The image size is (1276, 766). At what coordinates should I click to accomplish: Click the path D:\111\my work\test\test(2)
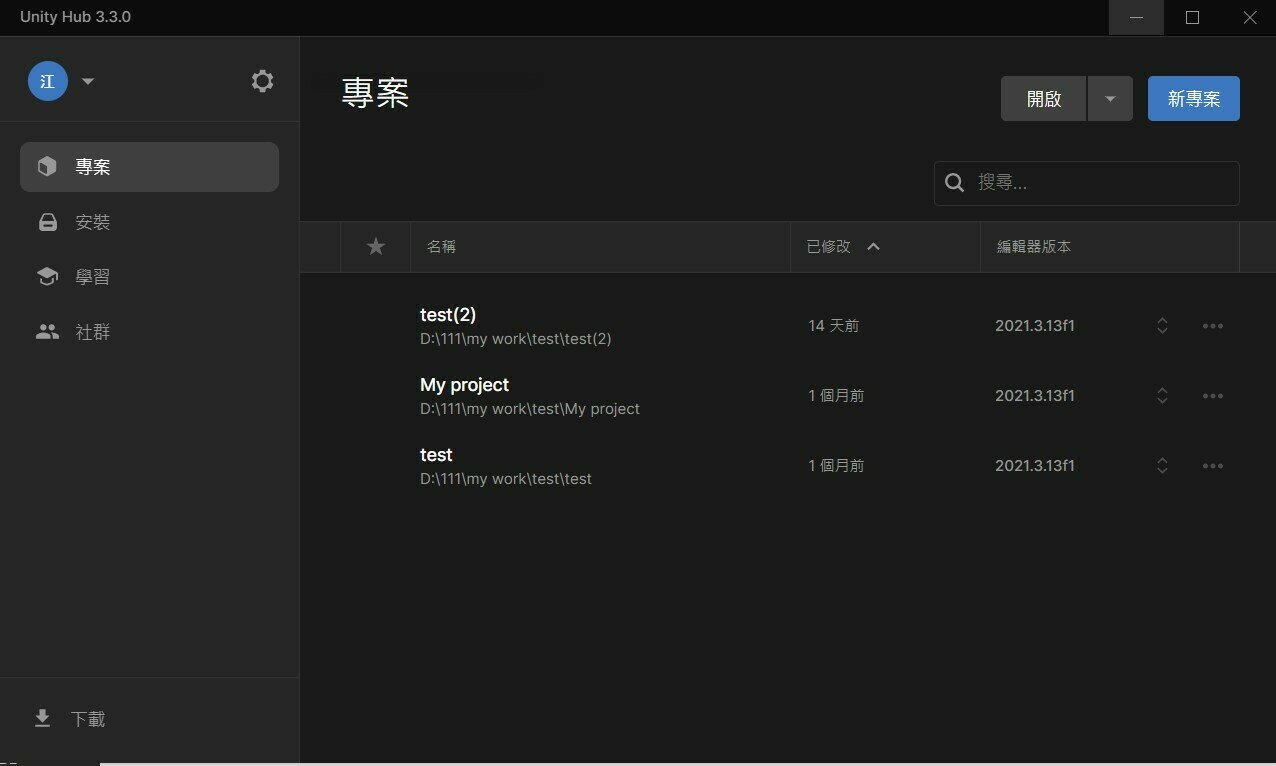point(516,339)
